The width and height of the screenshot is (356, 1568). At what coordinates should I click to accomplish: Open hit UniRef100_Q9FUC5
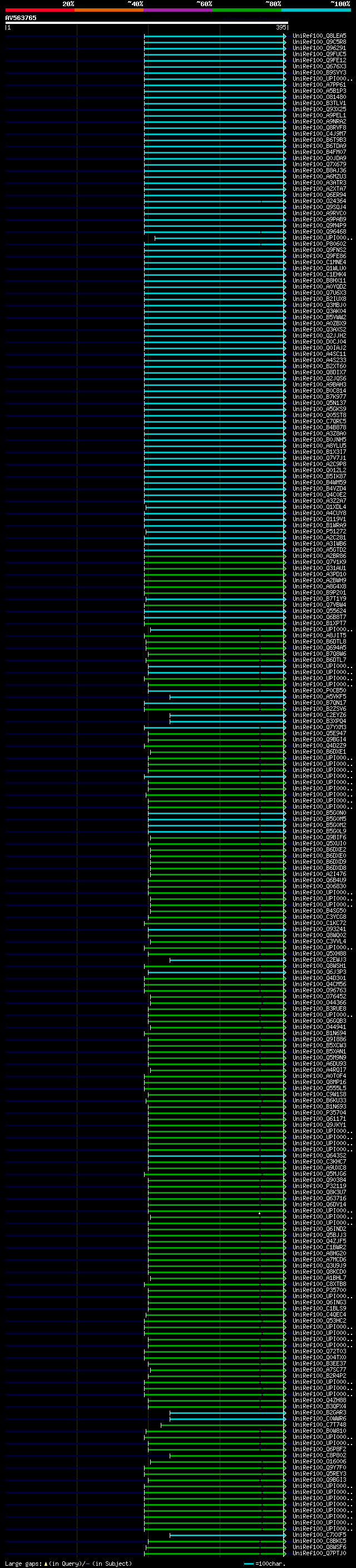(319, 54)
